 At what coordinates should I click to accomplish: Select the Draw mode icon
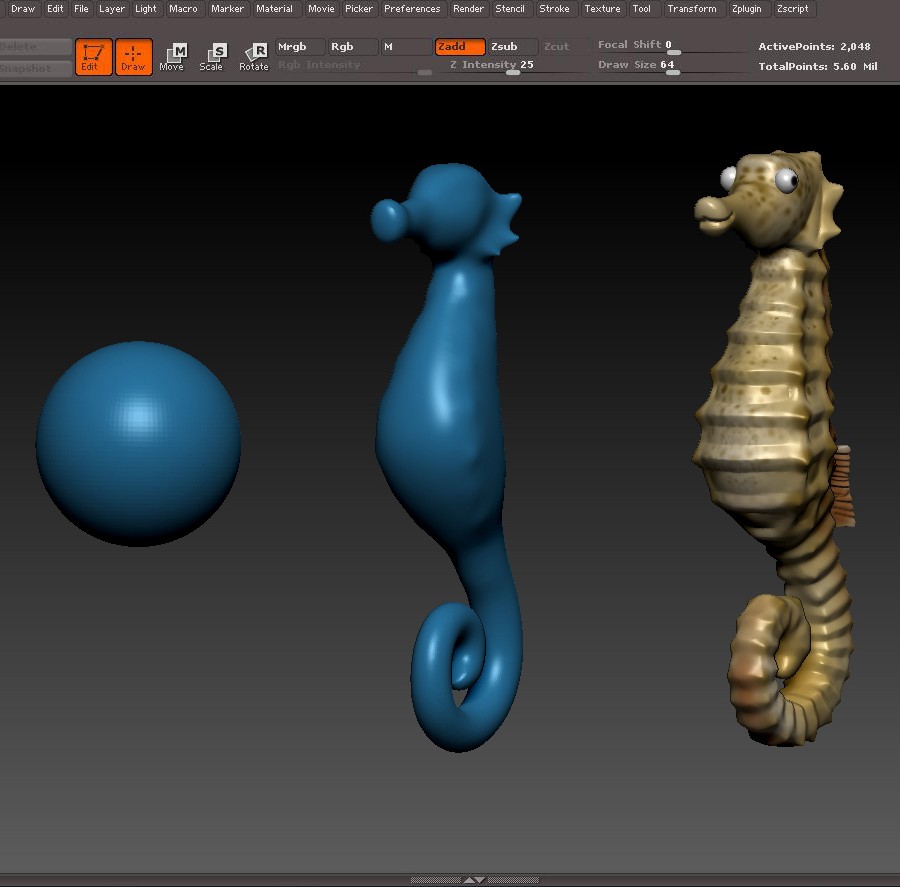[x=133, y=57]
